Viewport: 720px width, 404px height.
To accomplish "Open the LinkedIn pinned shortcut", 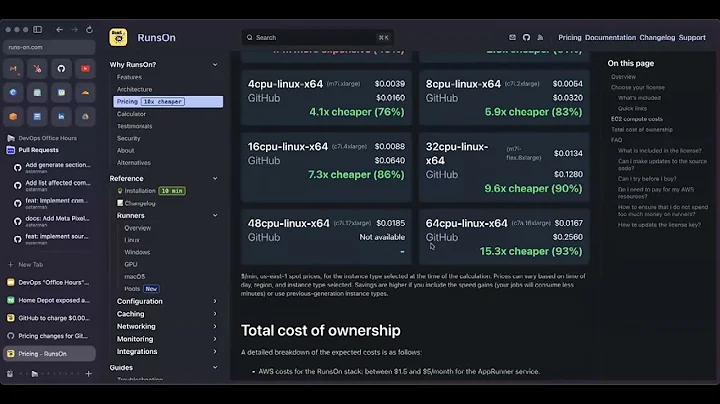I will coord(61,117).
